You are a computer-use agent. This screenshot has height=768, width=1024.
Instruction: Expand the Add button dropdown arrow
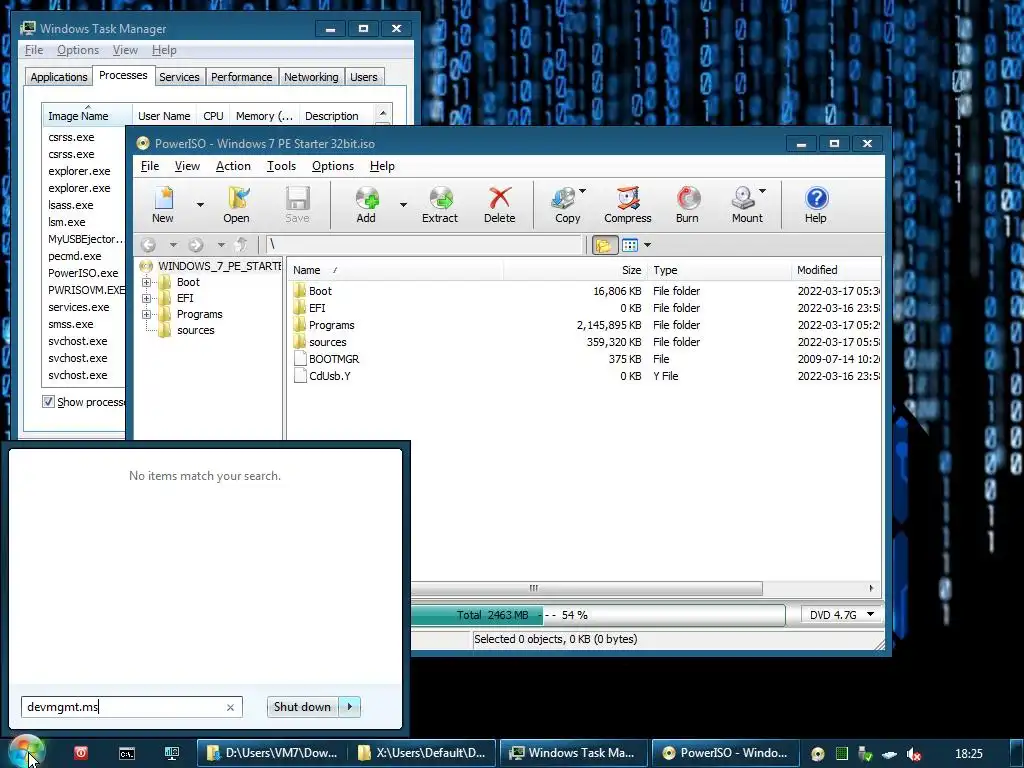point(403,205)
